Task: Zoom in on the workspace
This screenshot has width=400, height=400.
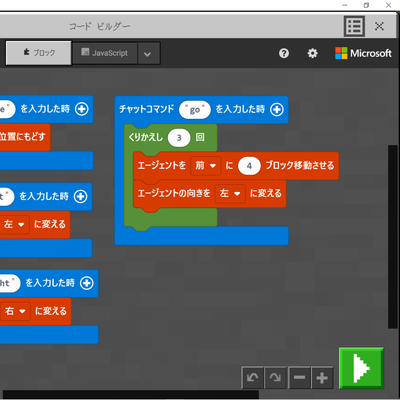Action: pos(322,378)
